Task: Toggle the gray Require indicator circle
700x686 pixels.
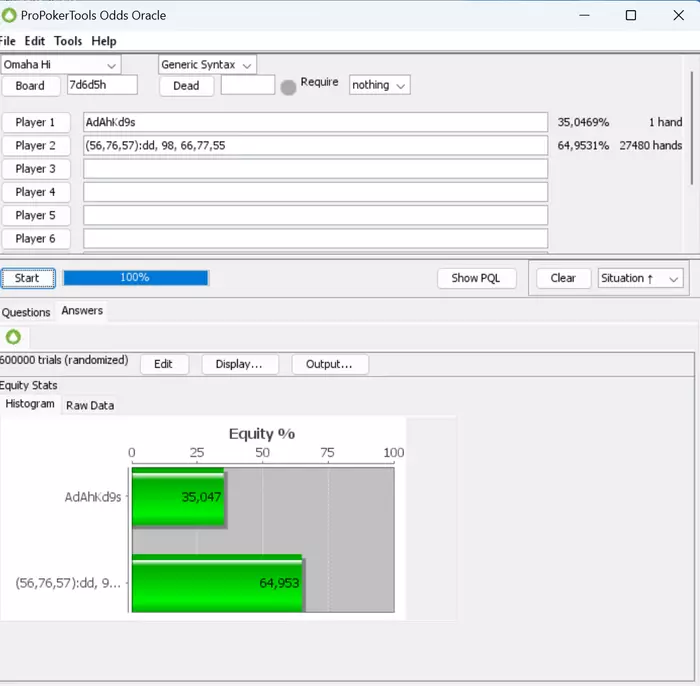Action: [x=288, y=87]
